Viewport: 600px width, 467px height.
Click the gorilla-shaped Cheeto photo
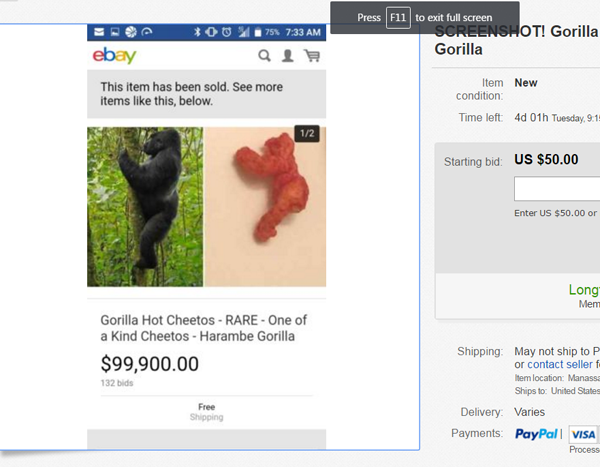[265, 207]
